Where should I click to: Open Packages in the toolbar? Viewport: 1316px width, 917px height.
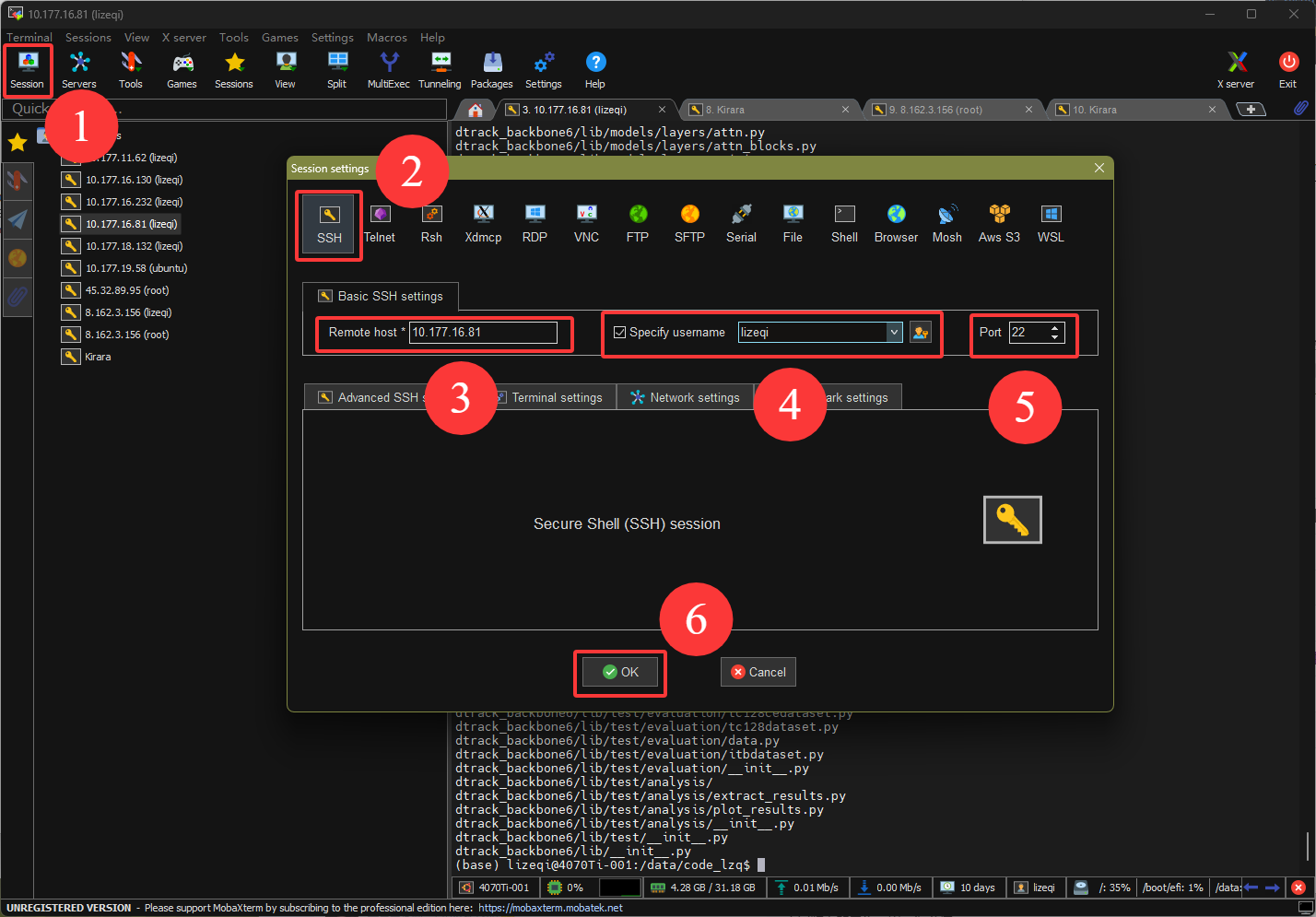492,70
